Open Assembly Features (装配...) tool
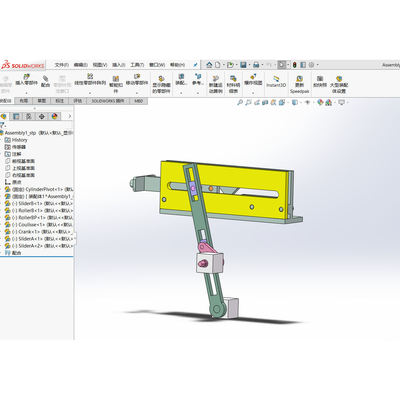400x400 pixels. [x=181, y=79]
